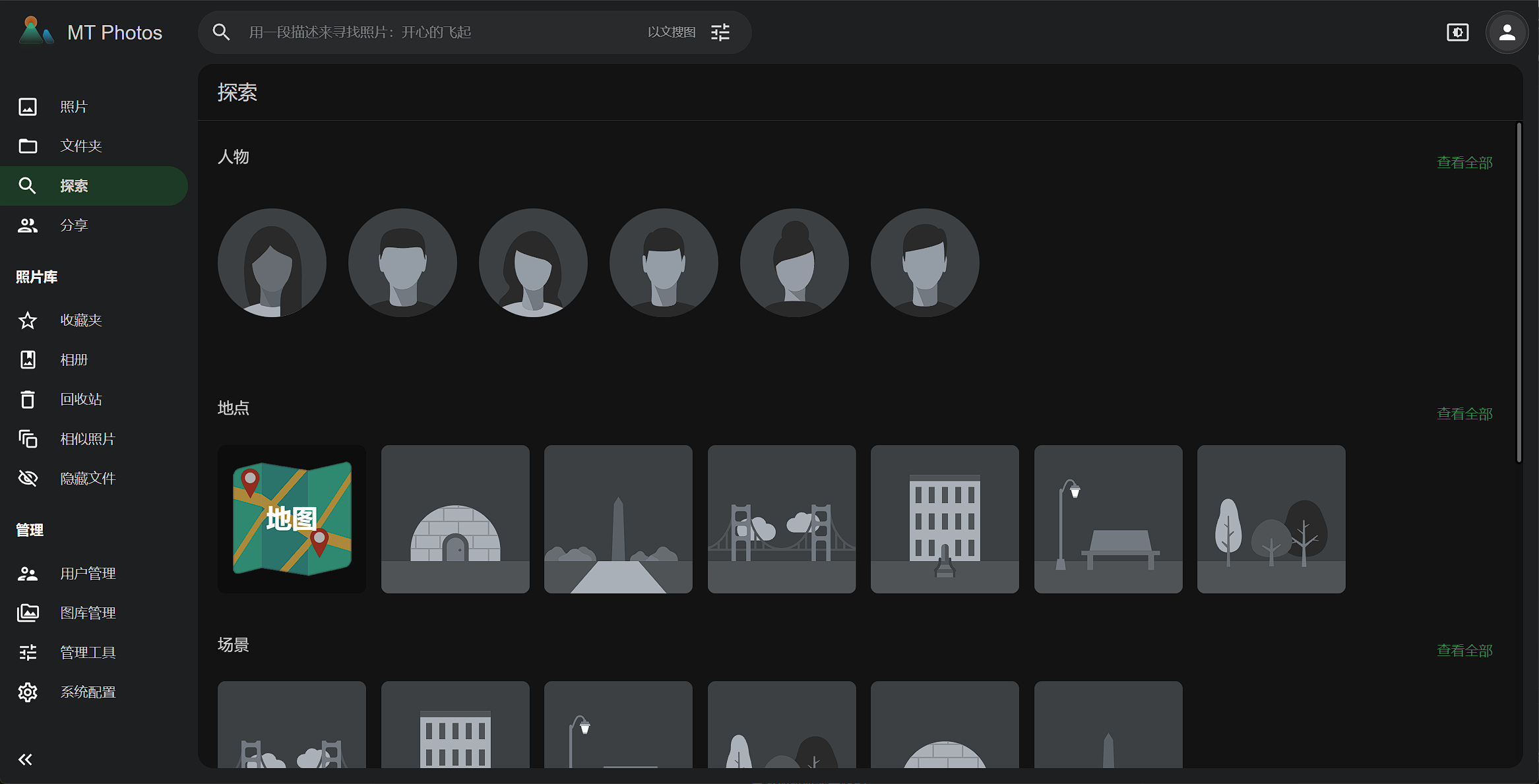
Task: Click the 相似照片 copy icon
Action: tap(28, 439)
